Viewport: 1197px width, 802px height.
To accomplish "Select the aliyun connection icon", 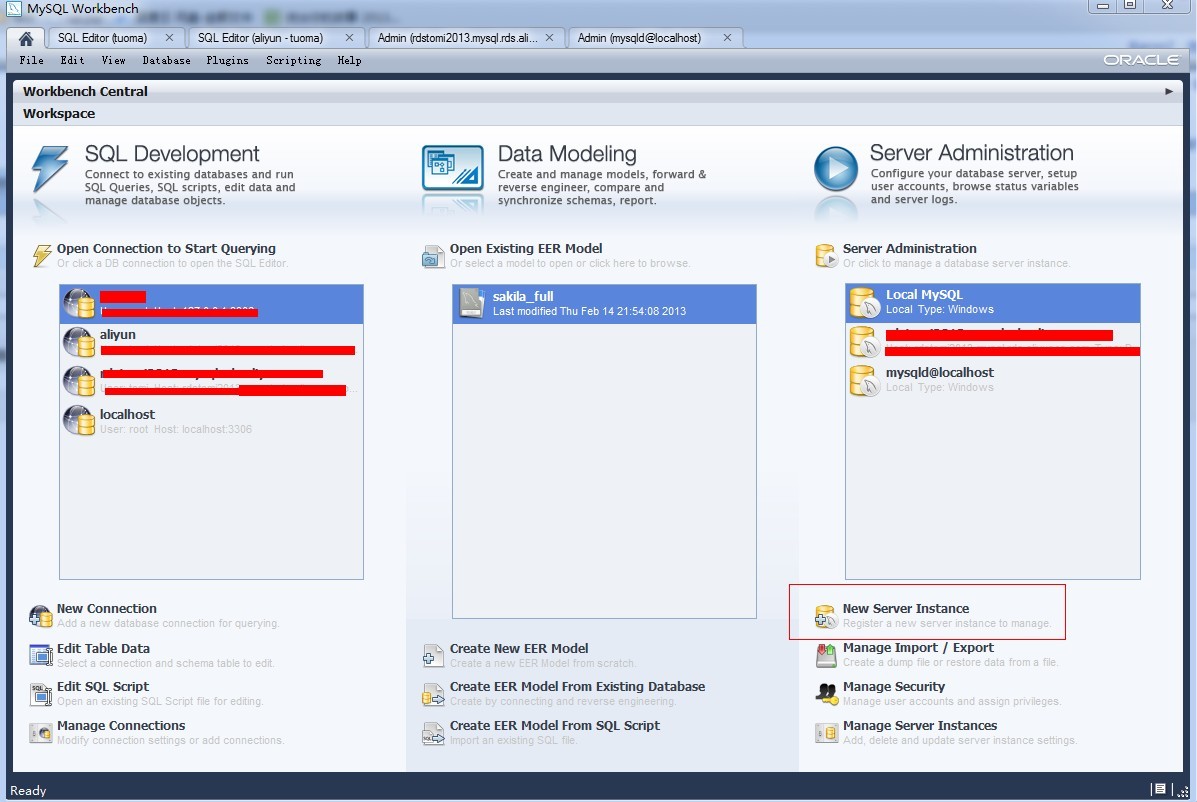I will [x=79, y=342].
